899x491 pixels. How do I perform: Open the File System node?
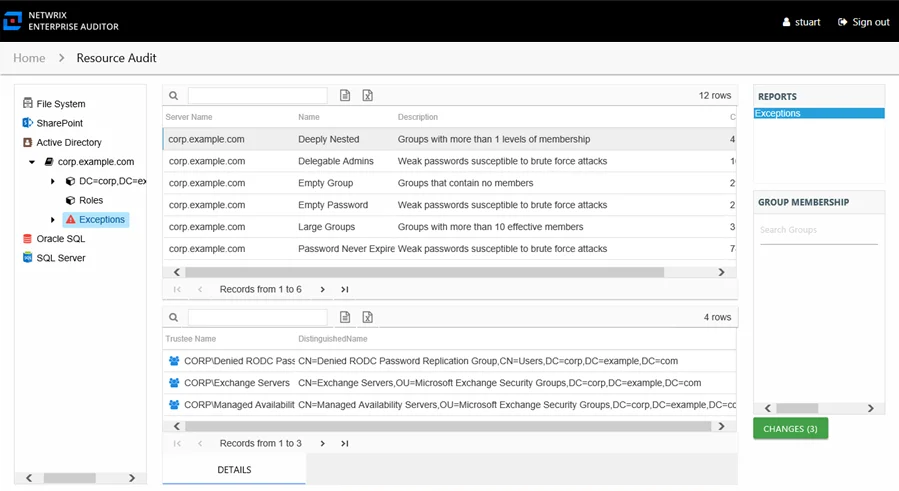click(x=61, y=104)
